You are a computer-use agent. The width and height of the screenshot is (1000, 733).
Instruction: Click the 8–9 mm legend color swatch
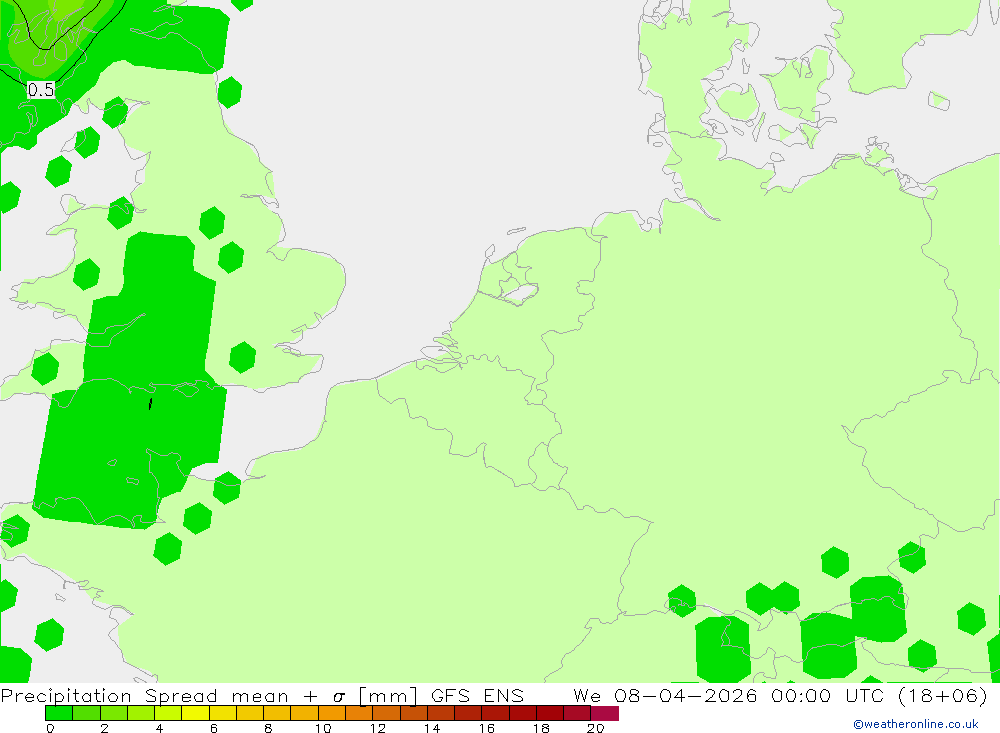[x=277, y=713]
